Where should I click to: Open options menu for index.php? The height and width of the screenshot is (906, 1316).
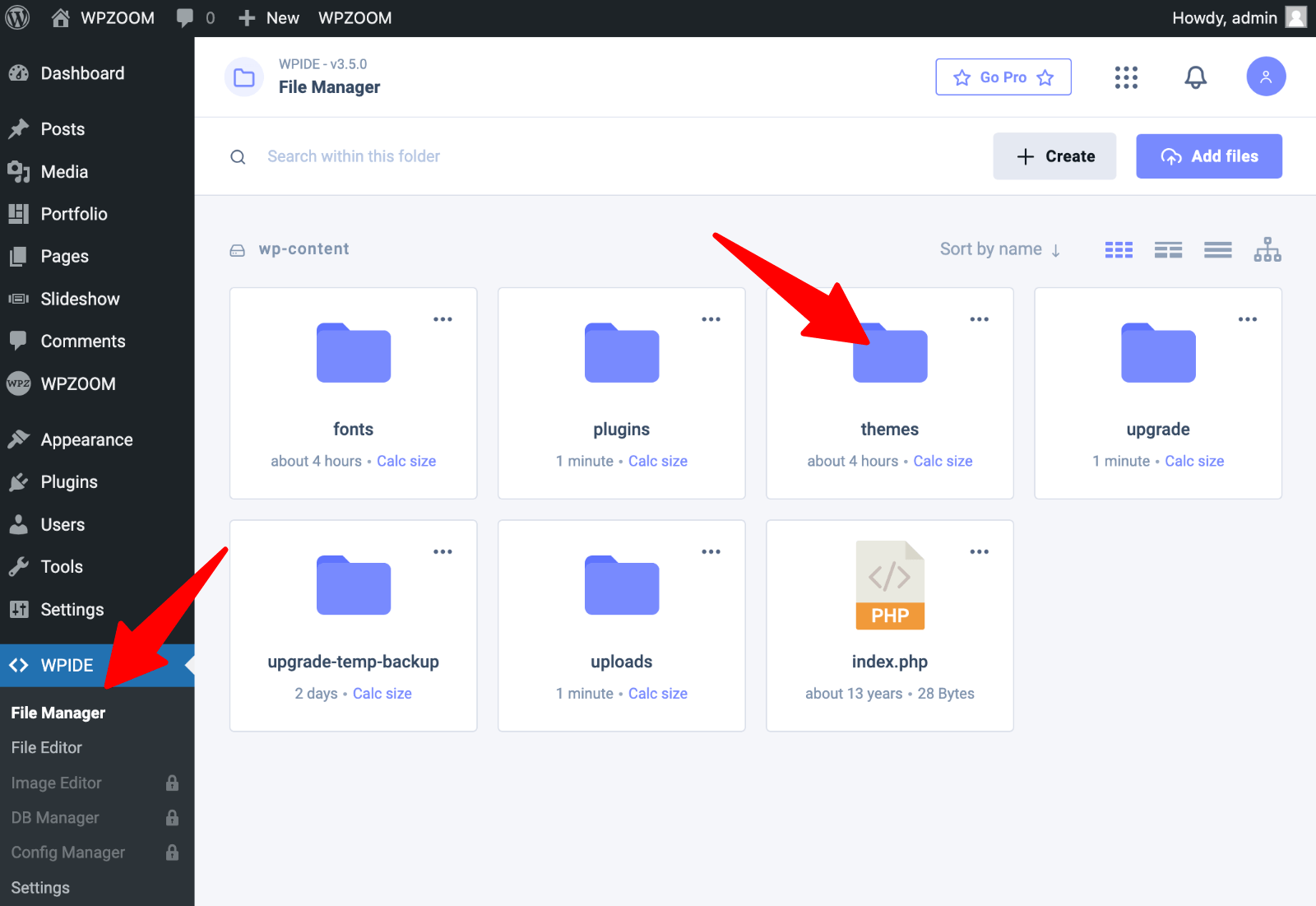[979, 552]
